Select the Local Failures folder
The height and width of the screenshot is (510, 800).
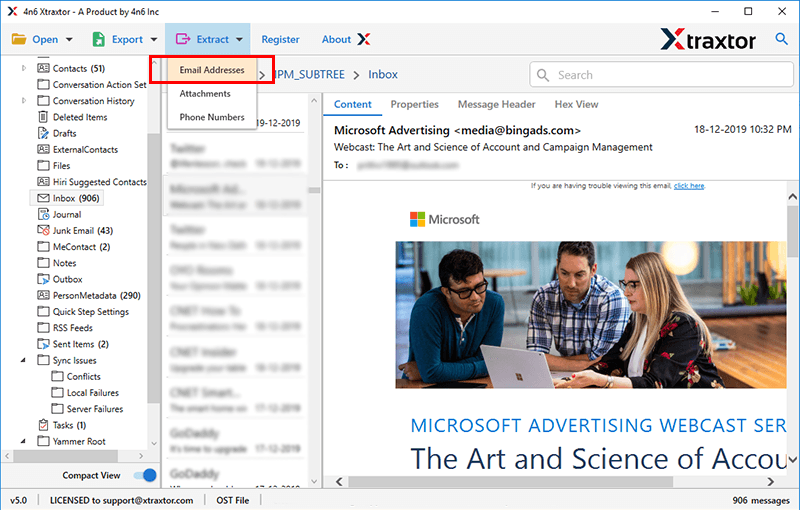tap(93, 393)
